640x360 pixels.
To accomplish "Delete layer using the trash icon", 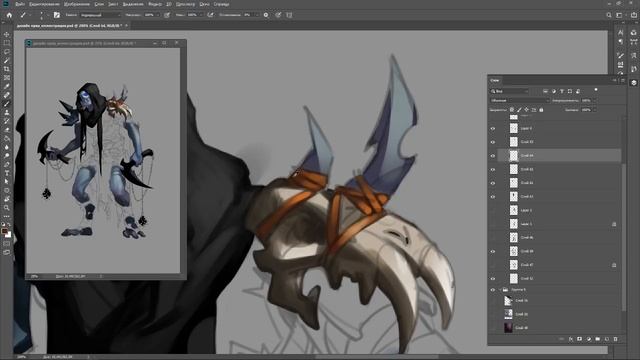I will pyautogui.click(x=616, y=339).
